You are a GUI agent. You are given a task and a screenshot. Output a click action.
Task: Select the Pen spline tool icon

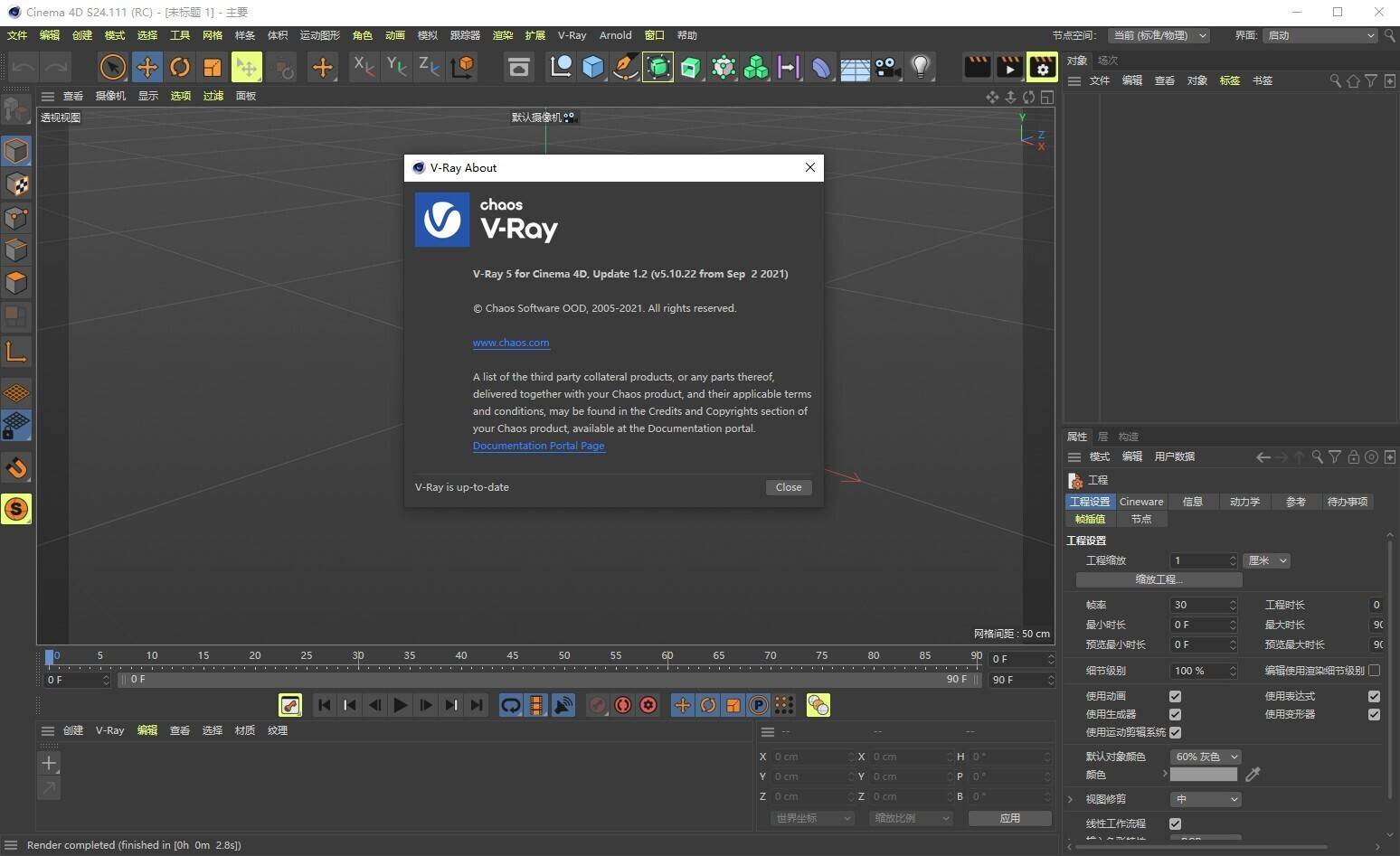click(625, 67)
